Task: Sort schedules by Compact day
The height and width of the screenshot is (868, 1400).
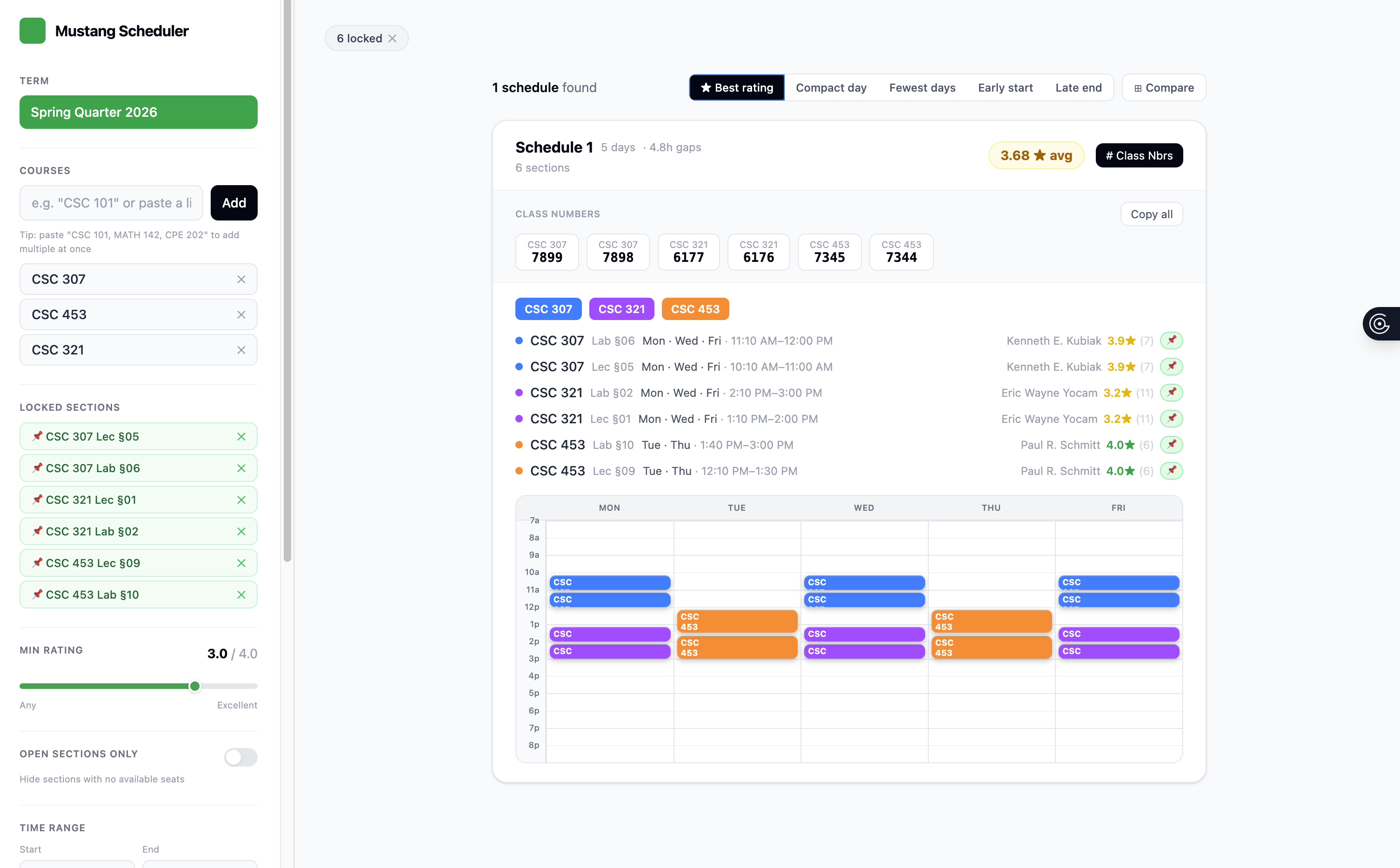Action: (831, 88)
